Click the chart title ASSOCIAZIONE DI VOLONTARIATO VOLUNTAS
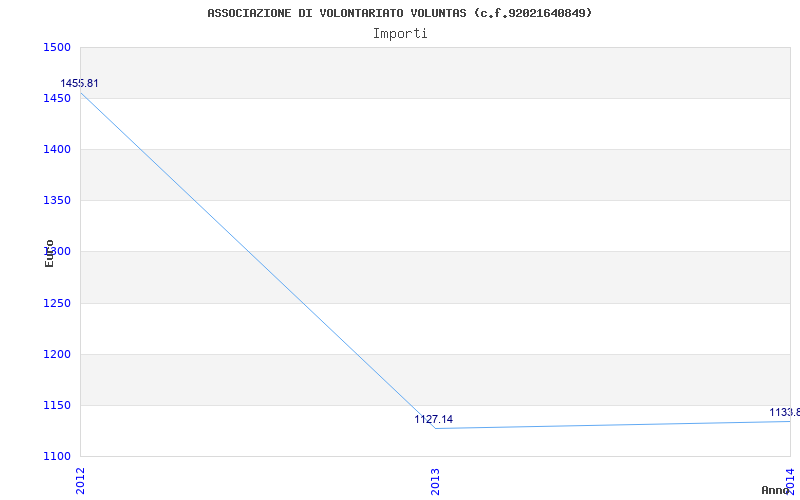 point(399,13)
